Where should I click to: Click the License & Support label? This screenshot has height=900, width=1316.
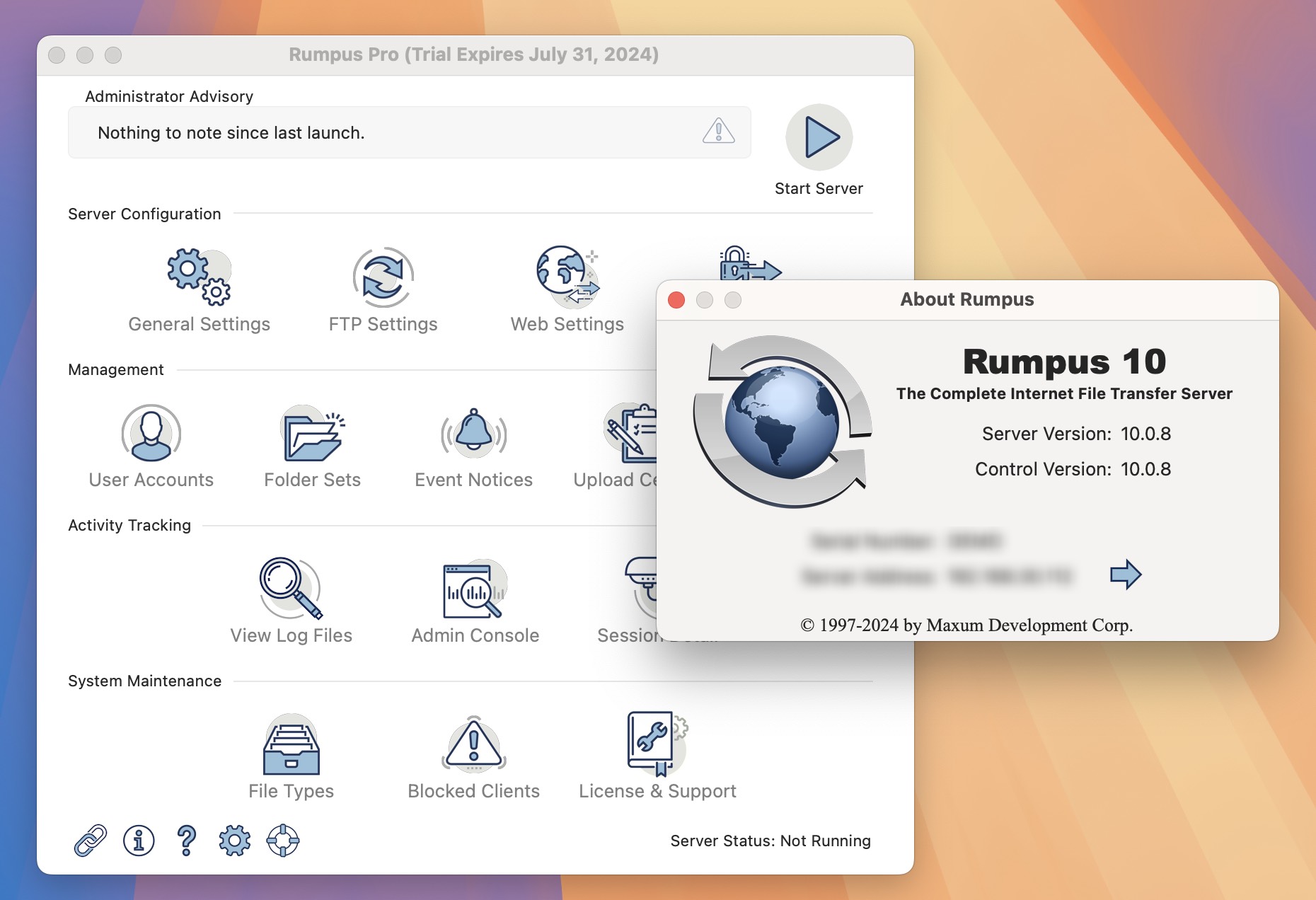pos(657,791)
